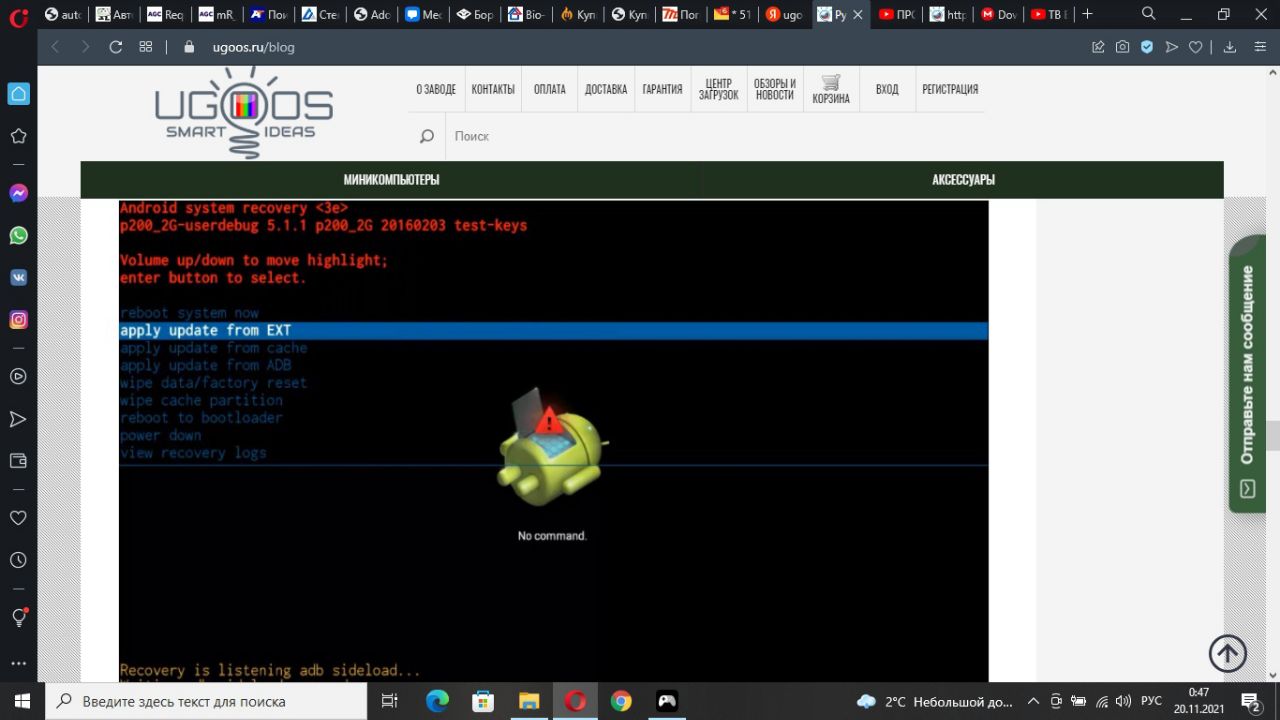
Task: Click the padlock site info icon
Action: [x=189, y=47]
